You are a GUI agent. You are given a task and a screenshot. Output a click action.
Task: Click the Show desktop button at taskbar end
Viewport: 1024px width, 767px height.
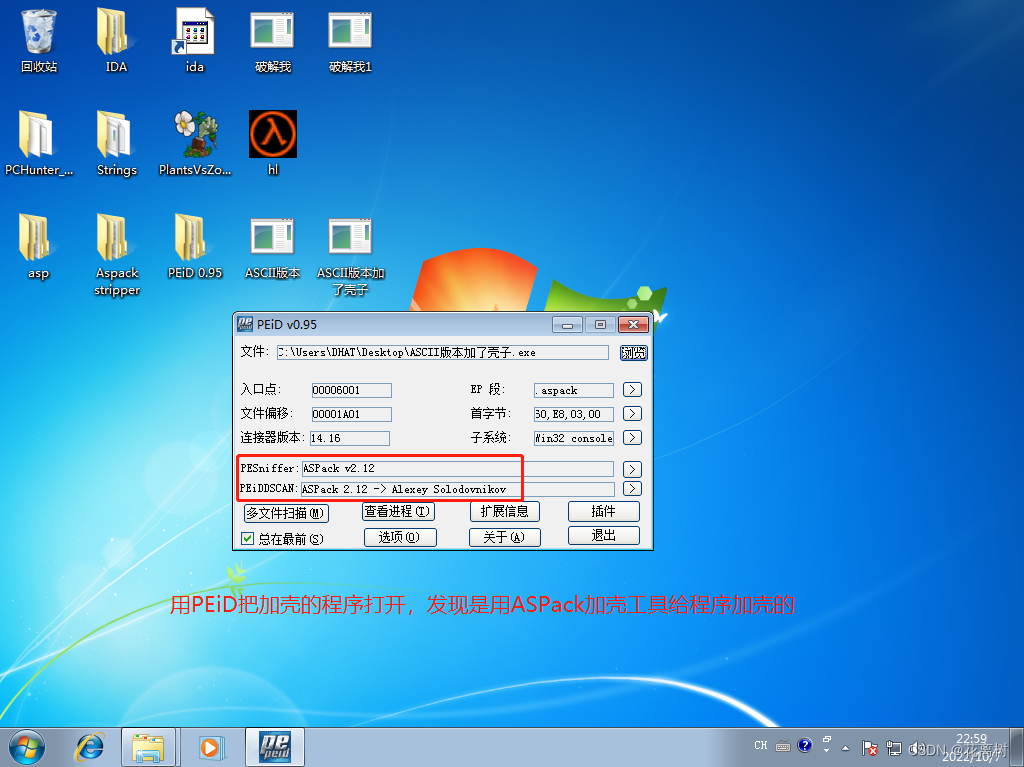(1018, 747)
